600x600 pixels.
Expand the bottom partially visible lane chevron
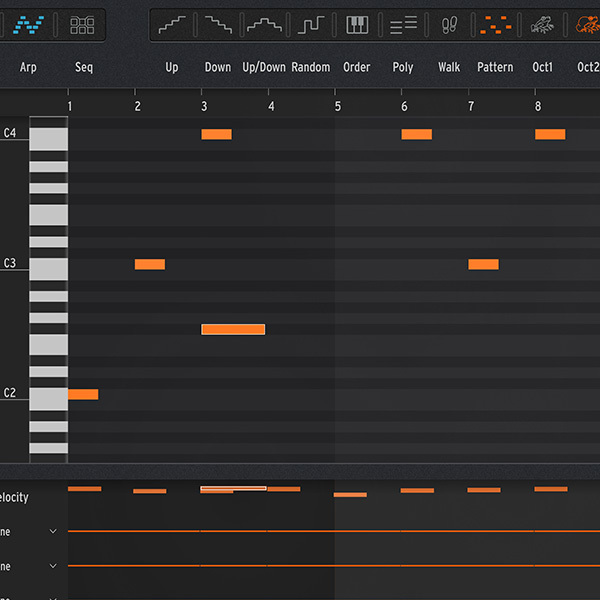point(53,596)
